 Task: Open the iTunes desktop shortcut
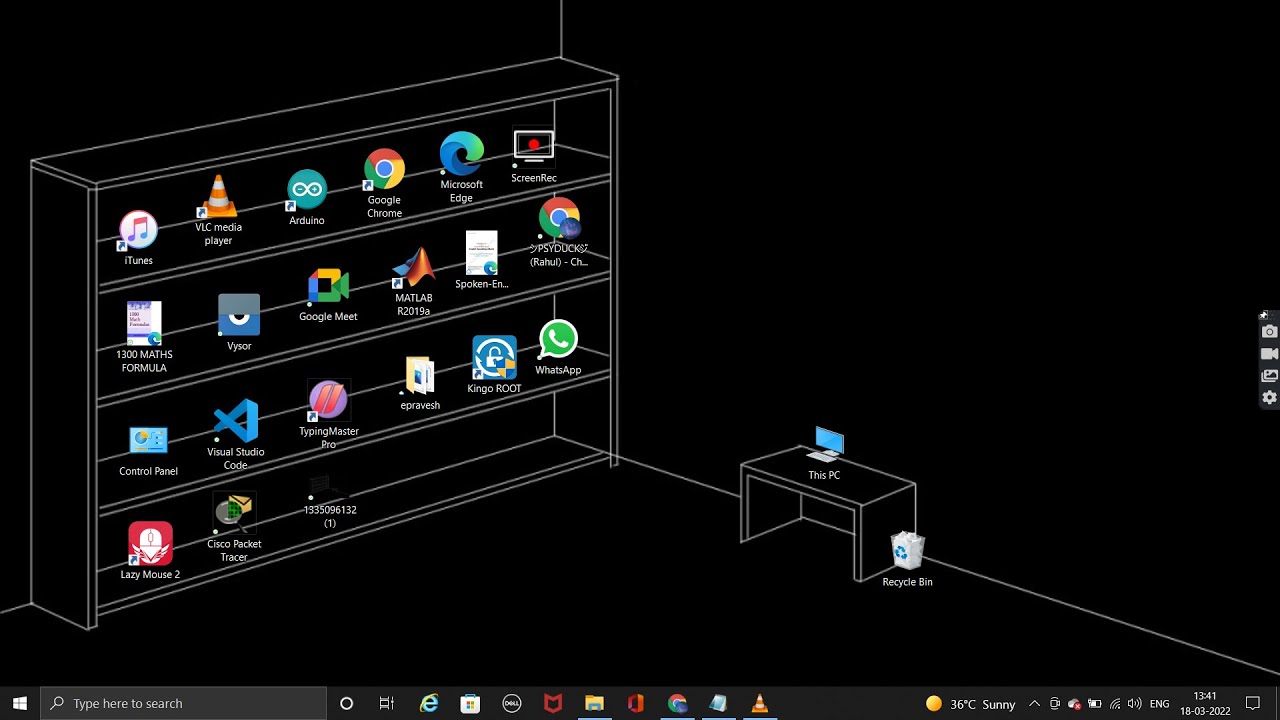(138, 238)
